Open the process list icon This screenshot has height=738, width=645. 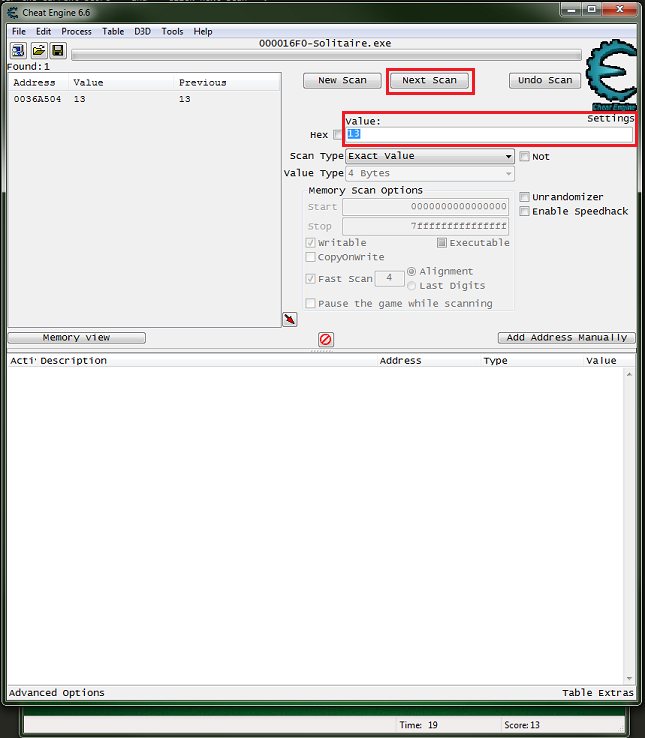[x=19, y=50]
